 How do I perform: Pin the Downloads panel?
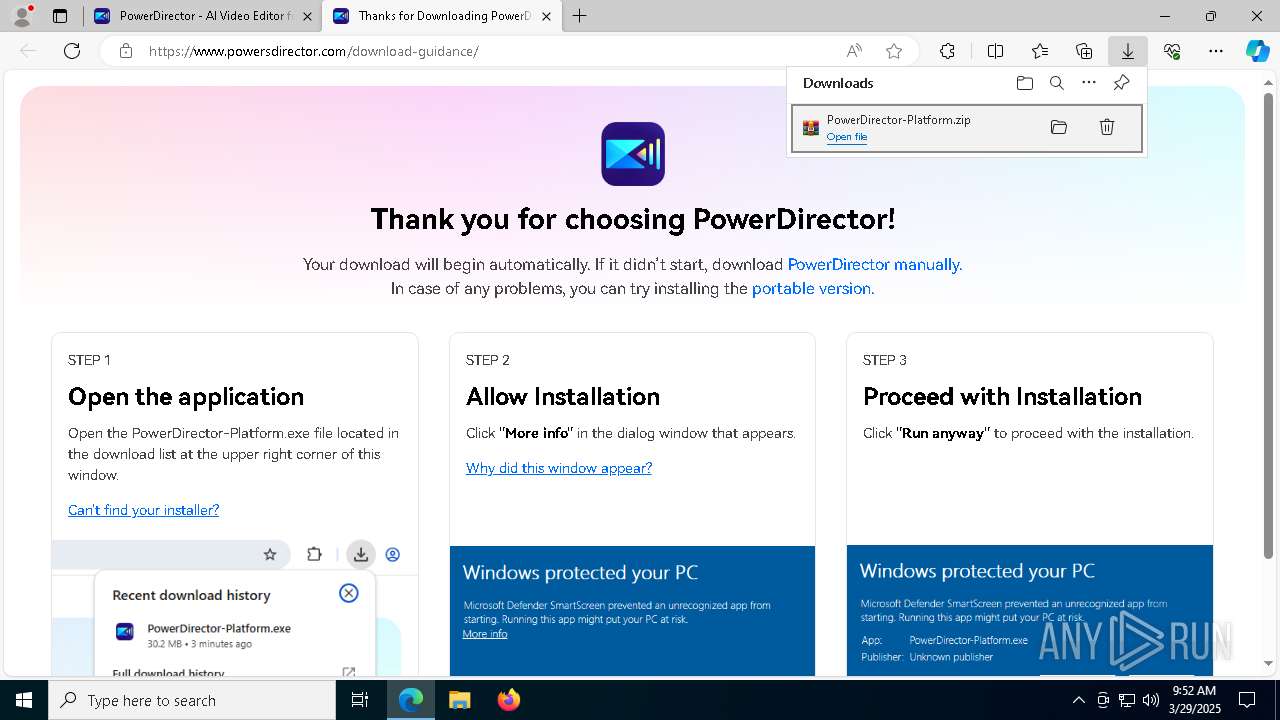(x=1121, y=83)
